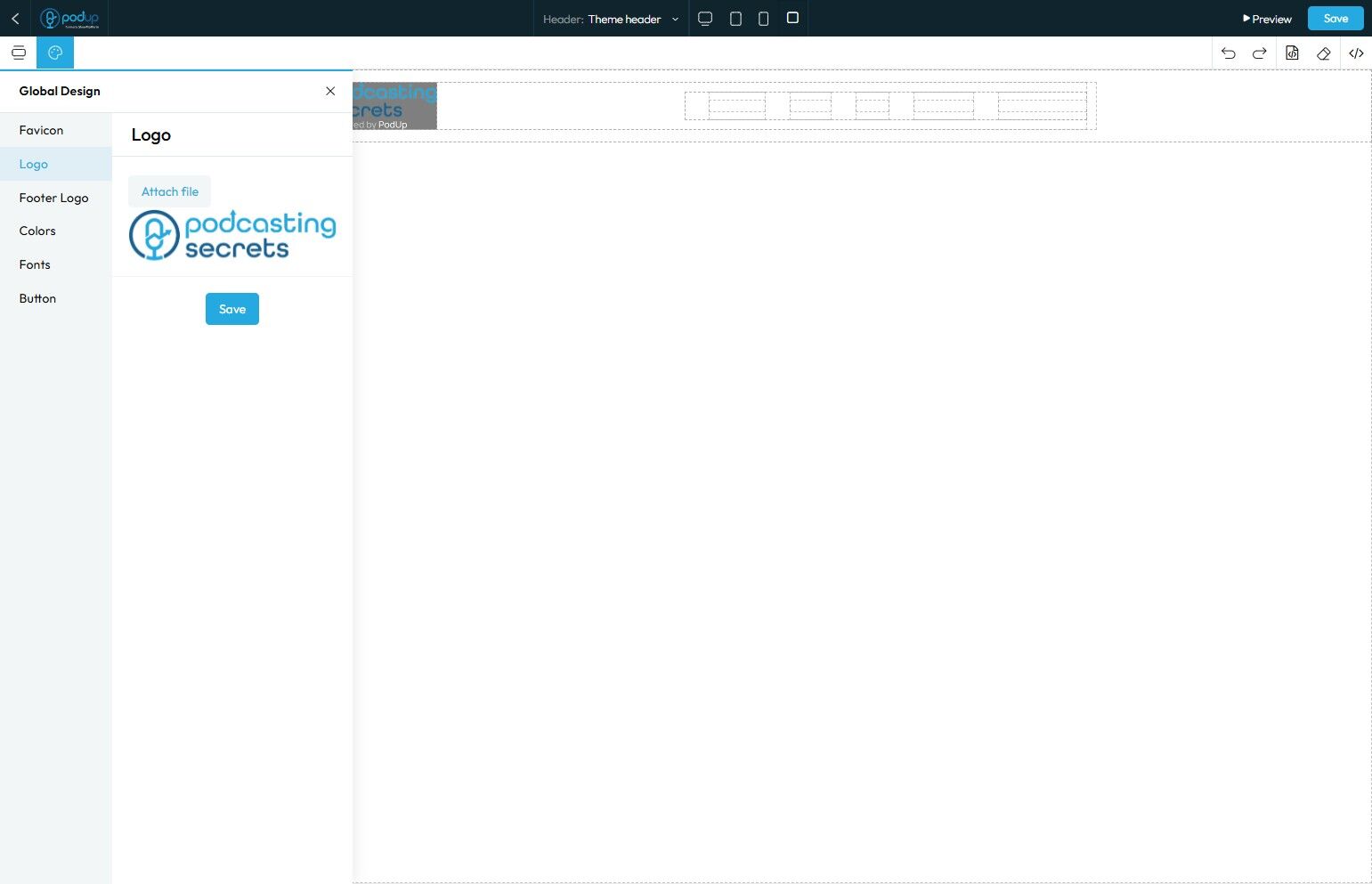1372x884 pixels.
Task: Save the logo in the panel
Action: [232, 309]
